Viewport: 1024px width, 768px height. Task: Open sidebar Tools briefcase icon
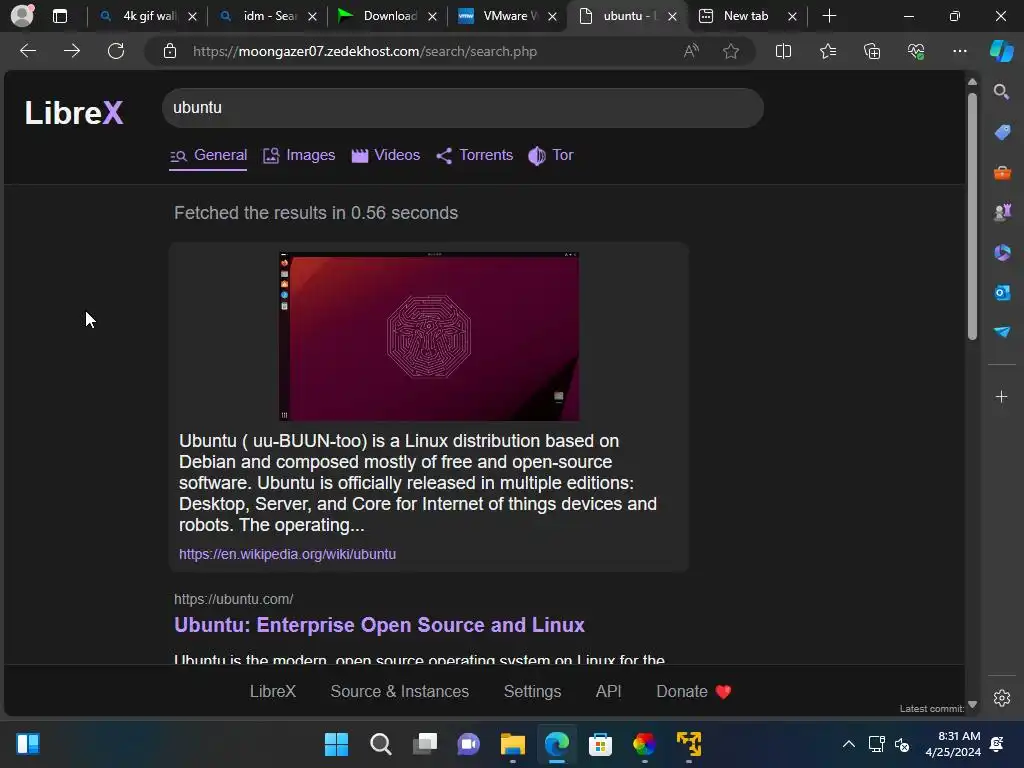tap(1002, 172)
